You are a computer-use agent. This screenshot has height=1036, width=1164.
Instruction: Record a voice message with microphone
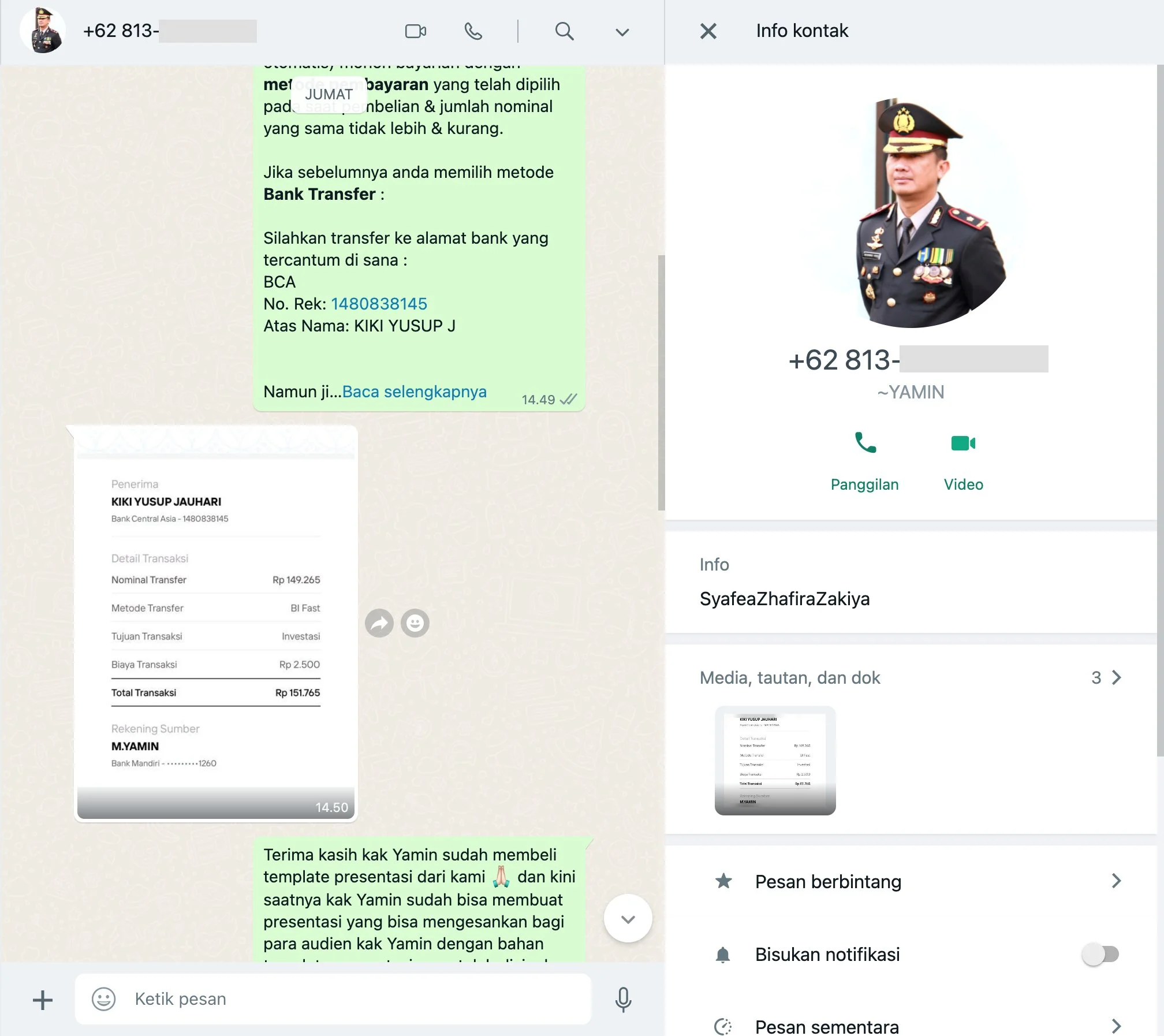click(x=623, y=1000)
